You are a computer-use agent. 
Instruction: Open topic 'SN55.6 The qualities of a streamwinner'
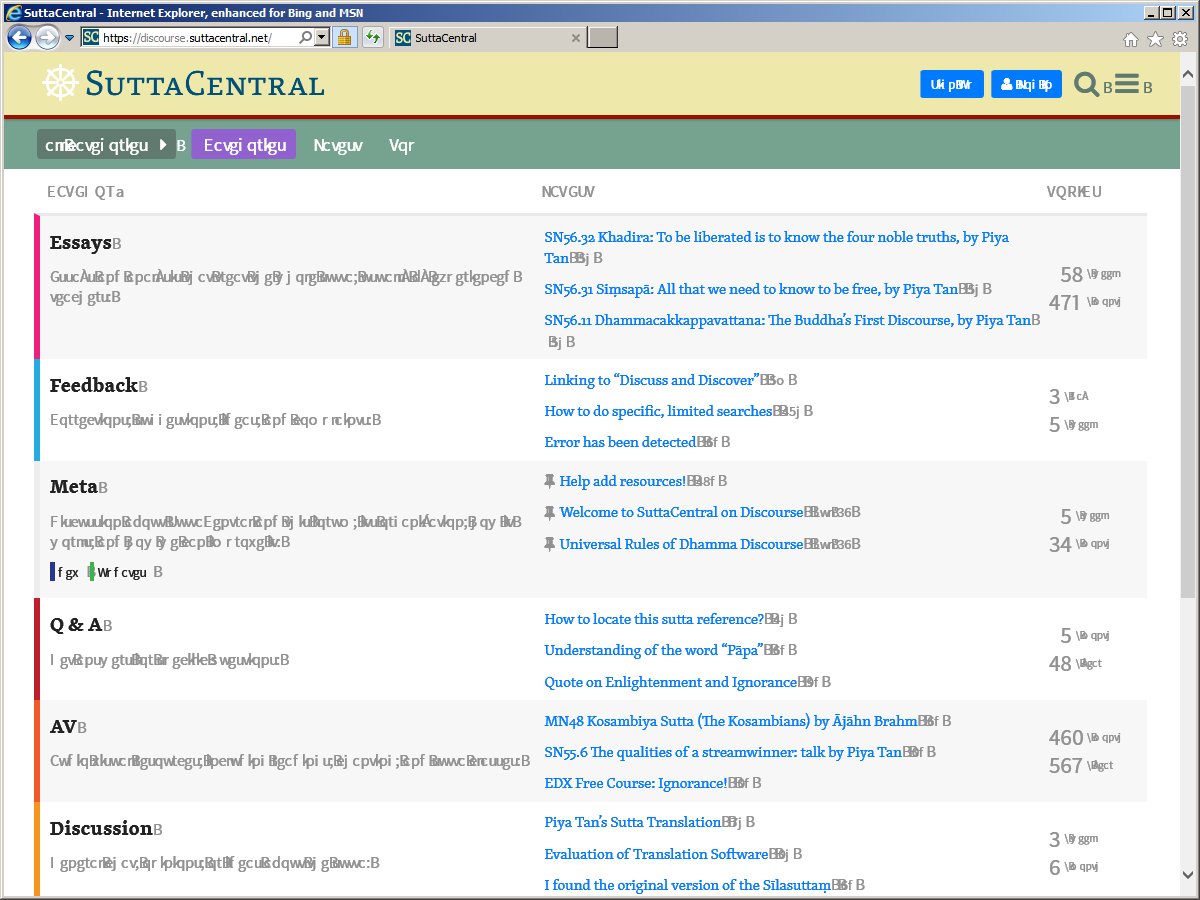tap(723, 752)
